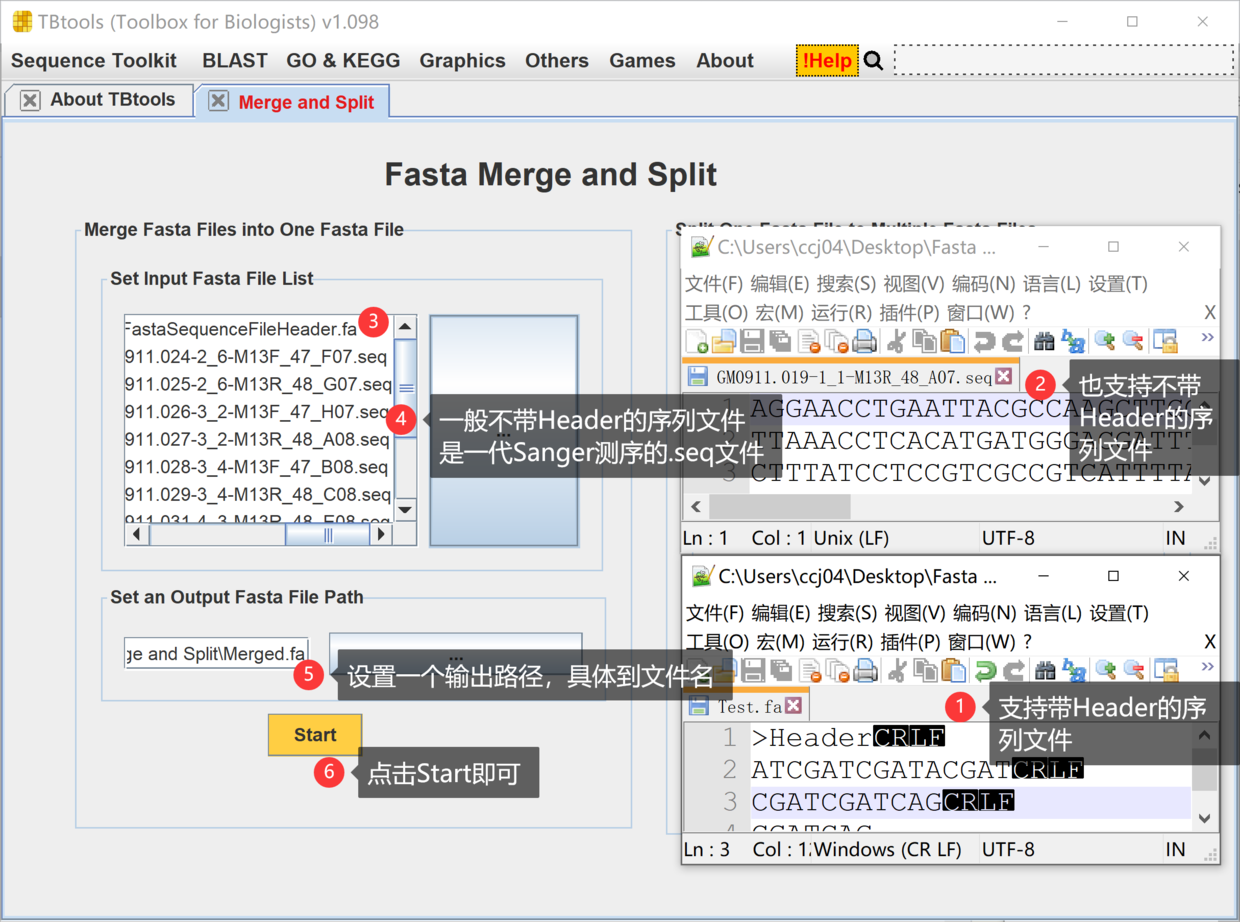
Task: Open the BLAST menu
Action: (235, 61)
